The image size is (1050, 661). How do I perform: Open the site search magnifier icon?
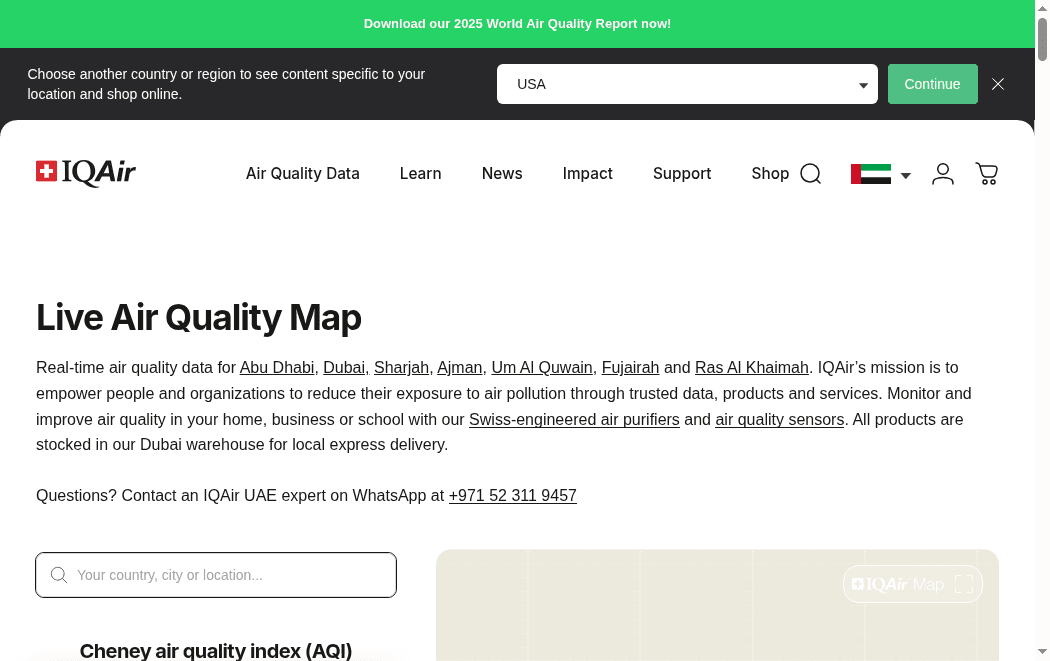(810, 173)
